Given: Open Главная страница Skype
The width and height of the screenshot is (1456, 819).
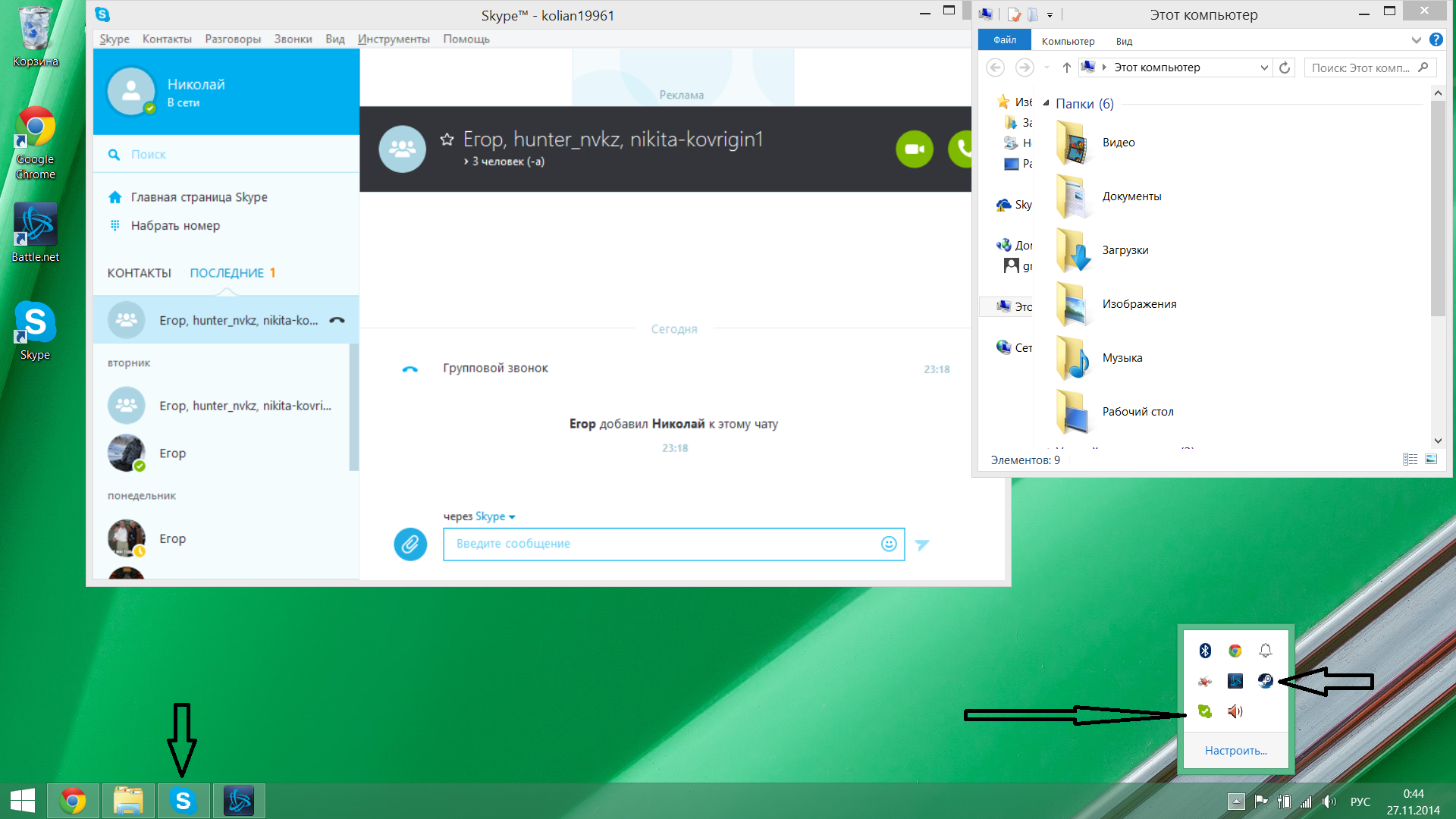Looking at the screenshot, I should click(199, 197).
